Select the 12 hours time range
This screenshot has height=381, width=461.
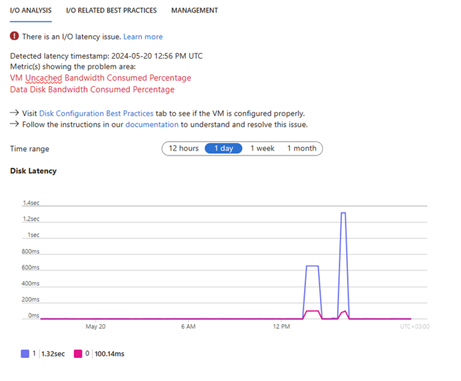tap(184, 148)
